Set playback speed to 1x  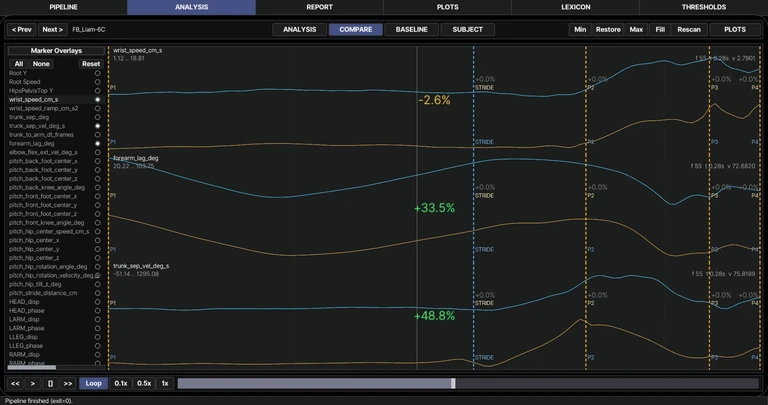point(165,383)
